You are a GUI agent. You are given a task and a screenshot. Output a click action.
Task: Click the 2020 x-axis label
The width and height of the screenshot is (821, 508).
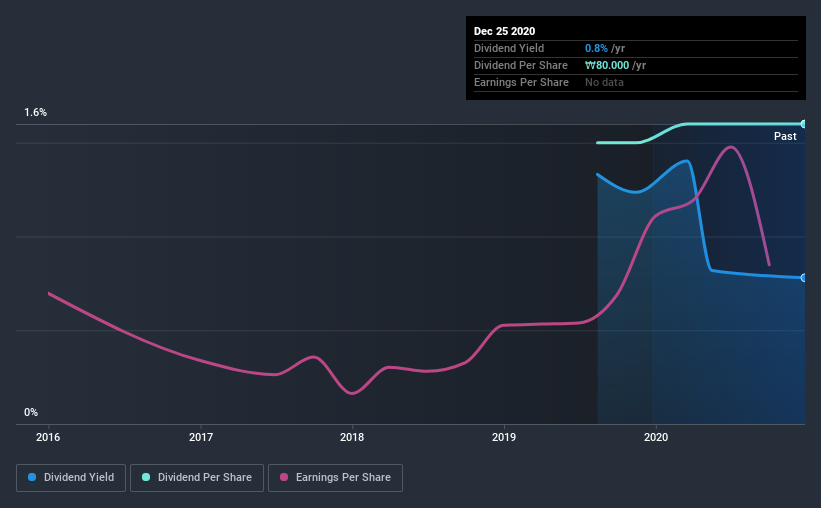656,437
